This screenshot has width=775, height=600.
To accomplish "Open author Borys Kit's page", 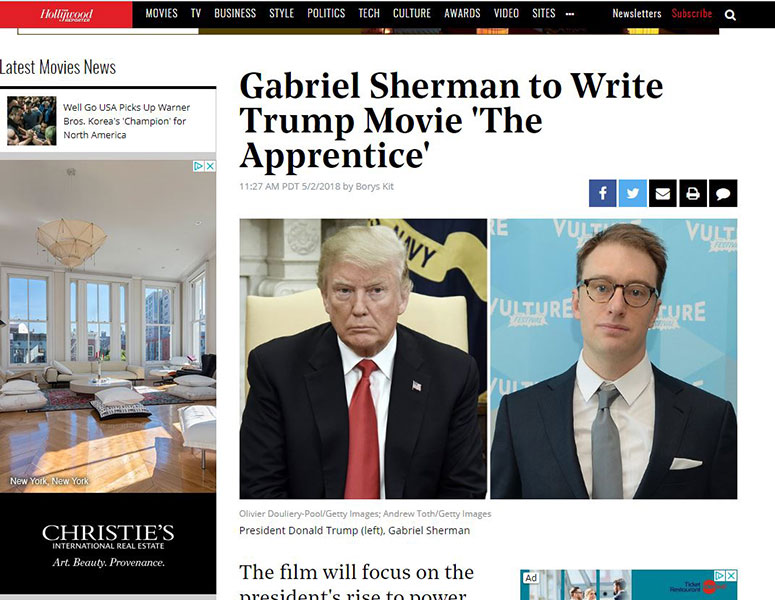I will point(375,186).
